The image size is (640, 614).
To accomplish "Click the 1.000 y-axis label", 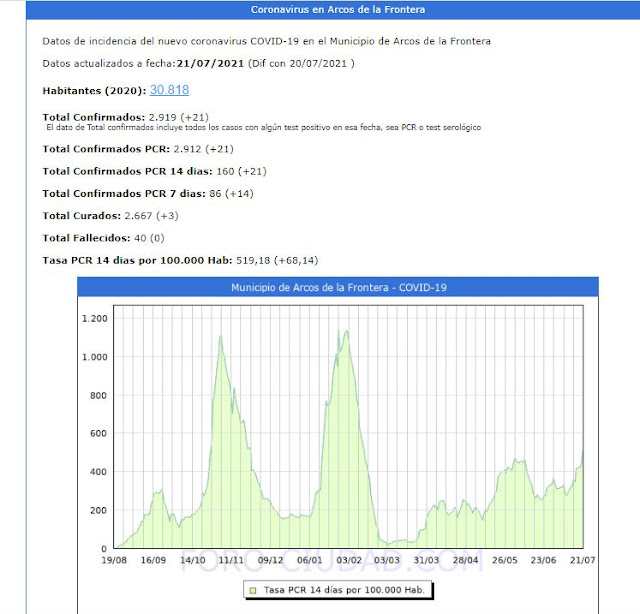I will pyautogui.click(x=95, y=357).
